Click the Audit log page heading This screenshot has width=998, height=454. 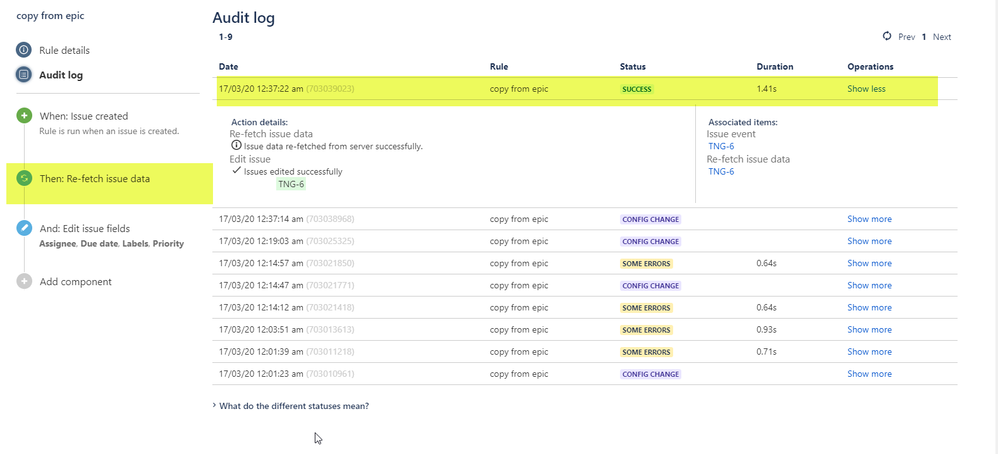[x=244, y=17]
